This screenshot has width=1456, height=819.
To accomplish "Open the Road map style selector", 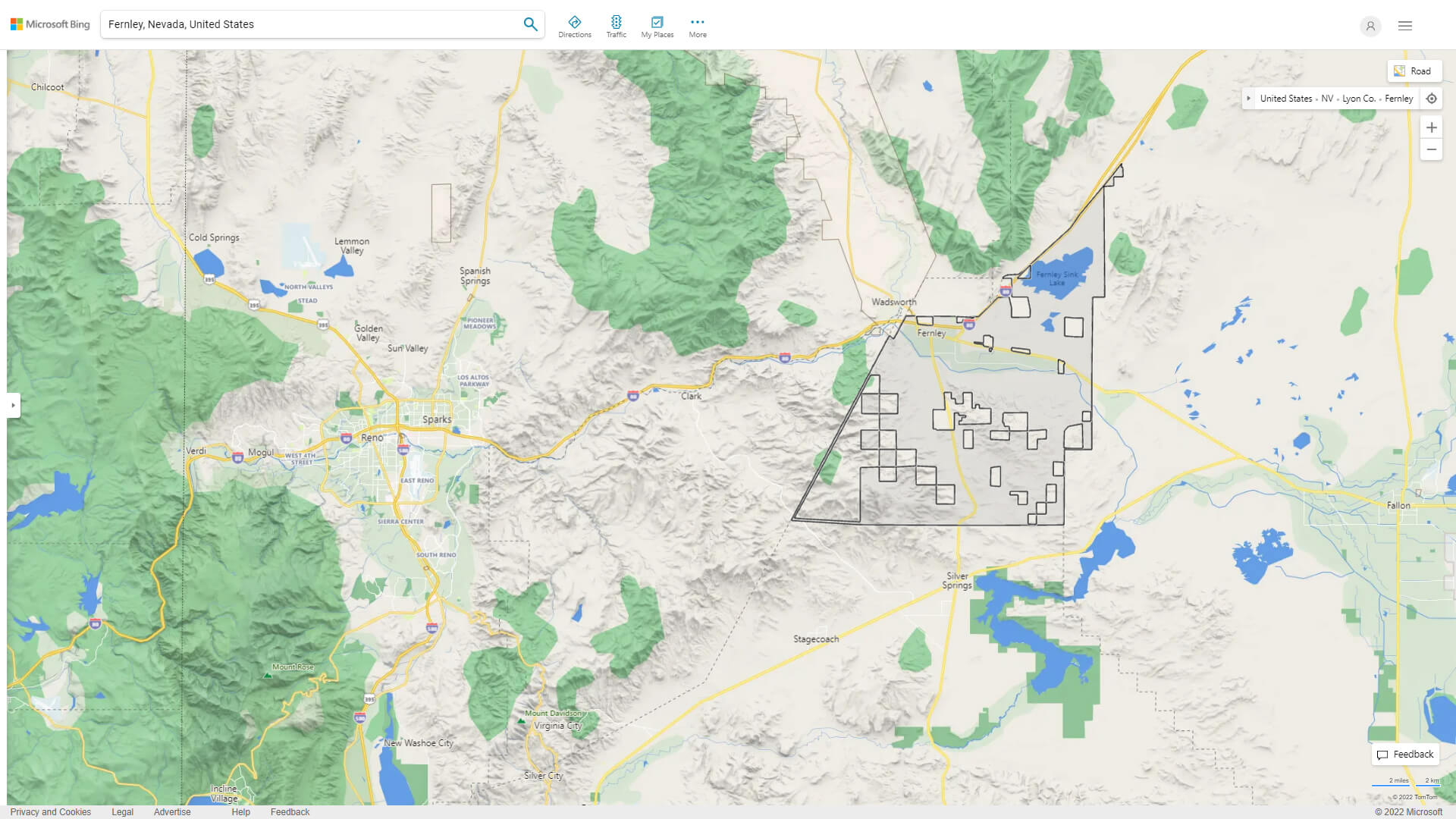I will tap(1414, 71).
